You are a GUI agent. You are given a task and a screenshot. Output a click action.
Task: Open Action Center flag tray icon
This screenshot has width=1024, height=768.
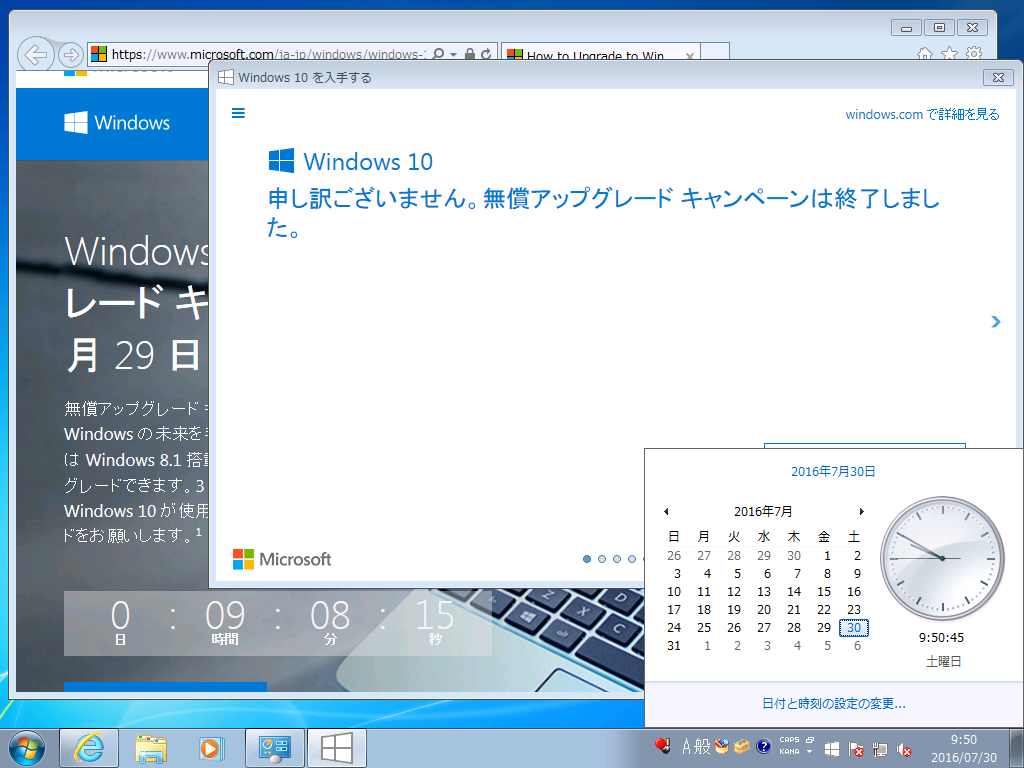856,749
